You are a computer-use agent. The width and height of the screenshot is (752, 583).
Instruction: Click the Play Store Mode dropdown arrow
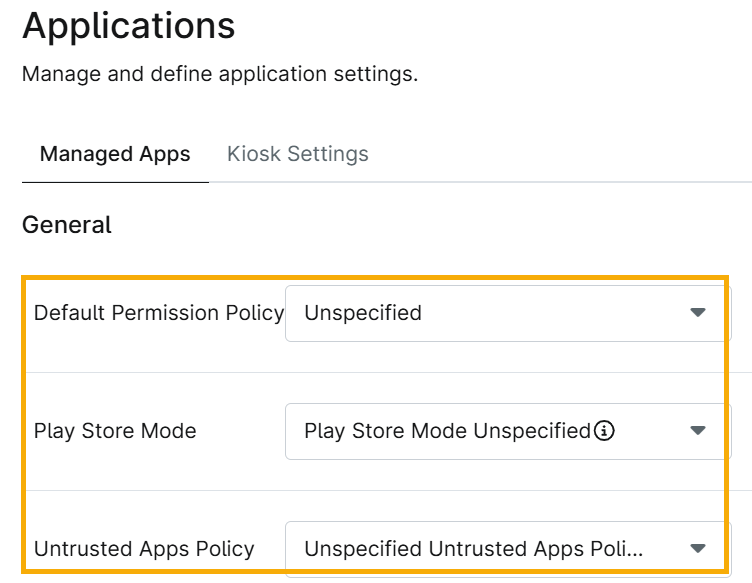coord(698,431)
